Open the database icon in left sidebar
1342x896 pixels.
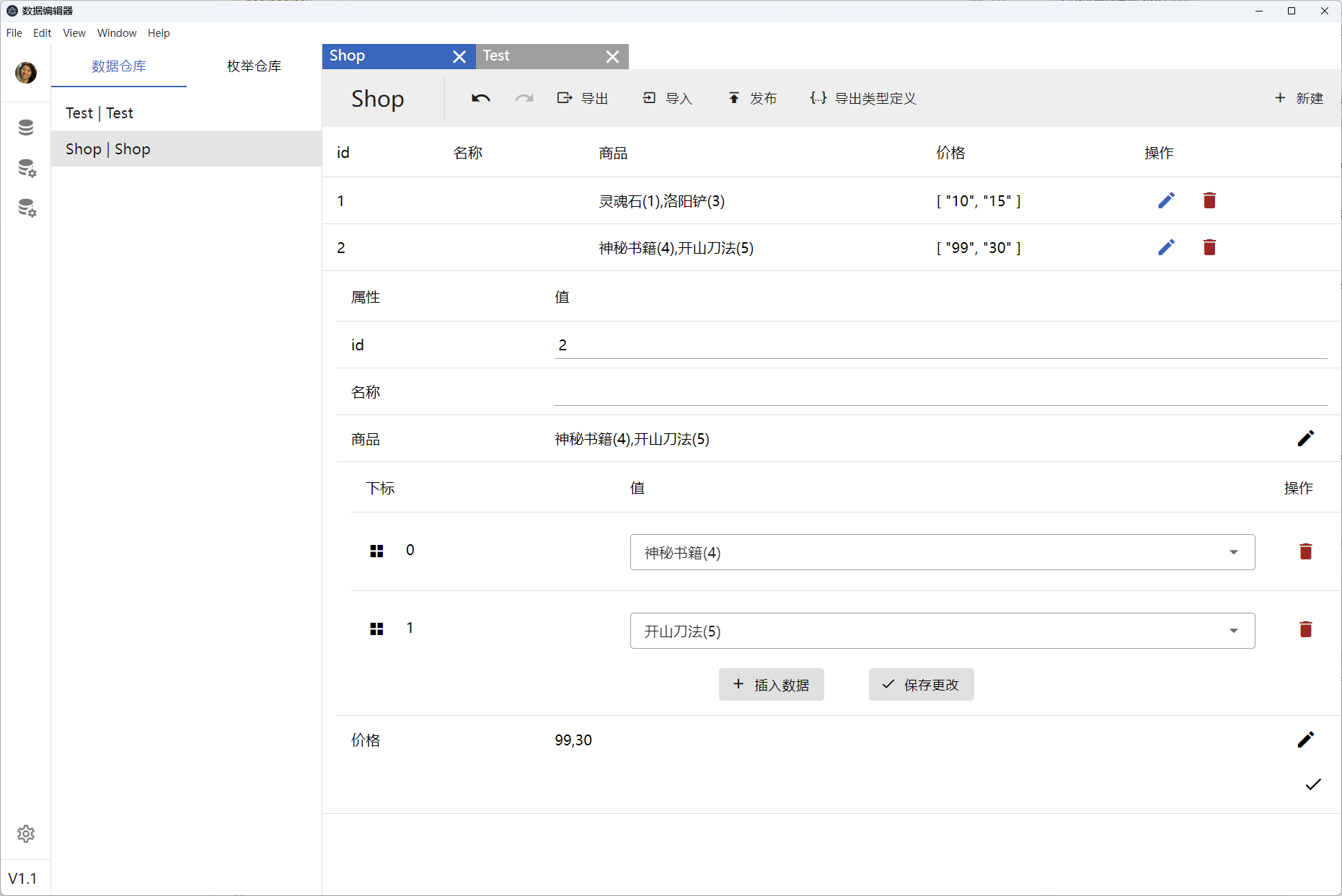(x=26, y=128)
